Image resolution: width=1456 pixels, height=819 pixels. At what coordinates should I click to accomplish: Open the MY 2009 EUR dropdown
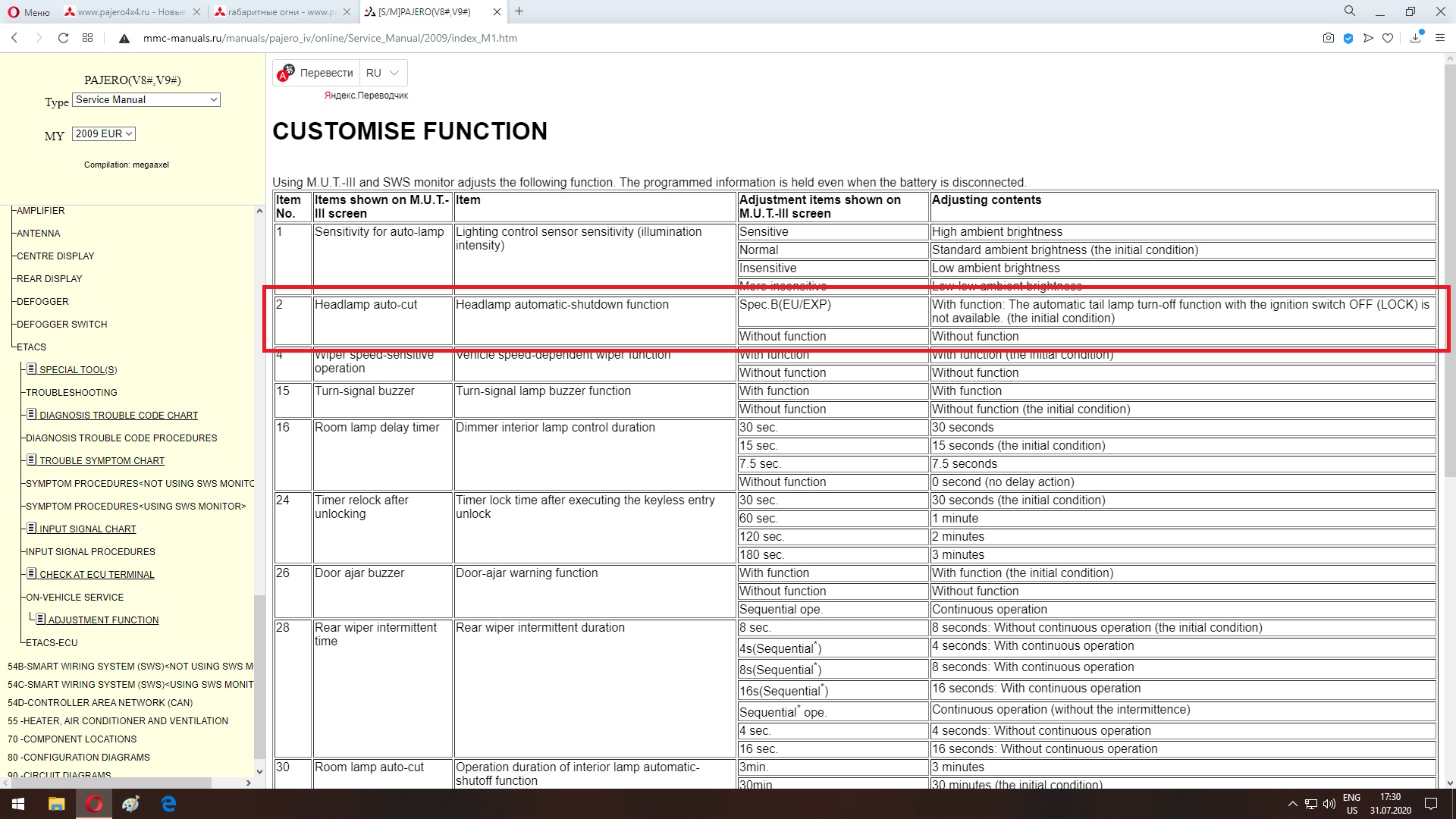pos(104,133)
